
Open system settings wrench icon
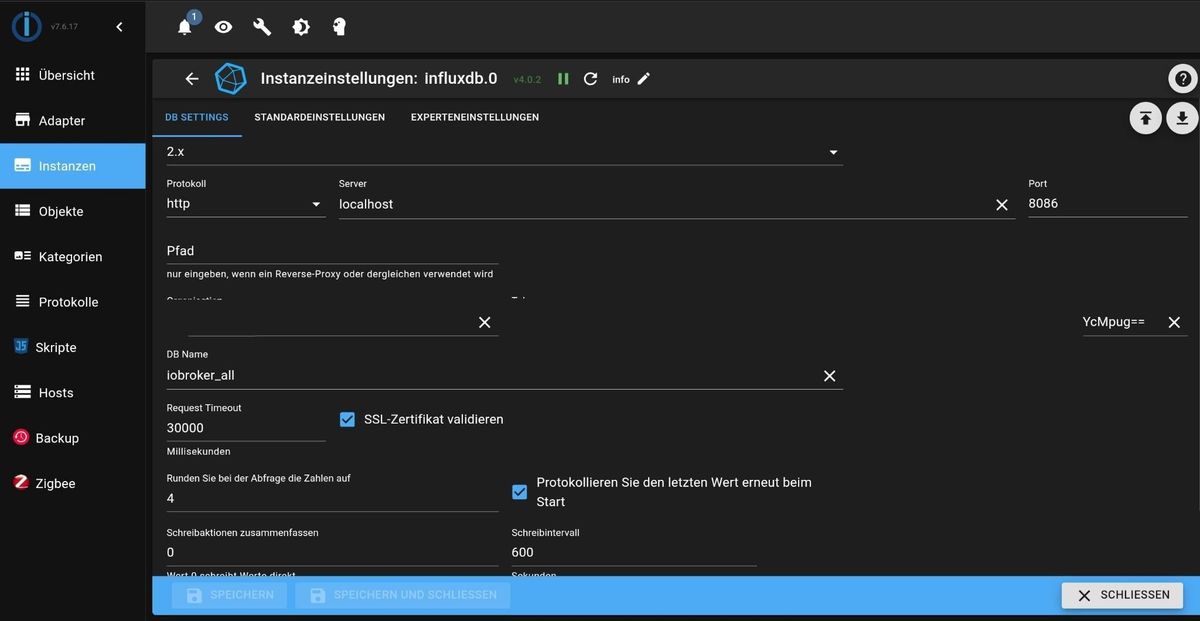click(x=262, y=27)
